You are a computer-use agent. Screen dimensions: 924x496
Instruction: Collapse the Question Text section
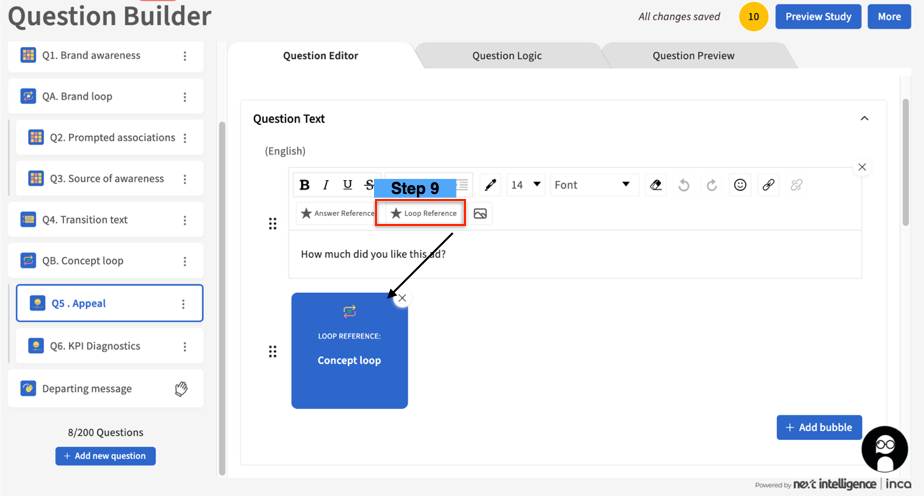click(864, 119)
